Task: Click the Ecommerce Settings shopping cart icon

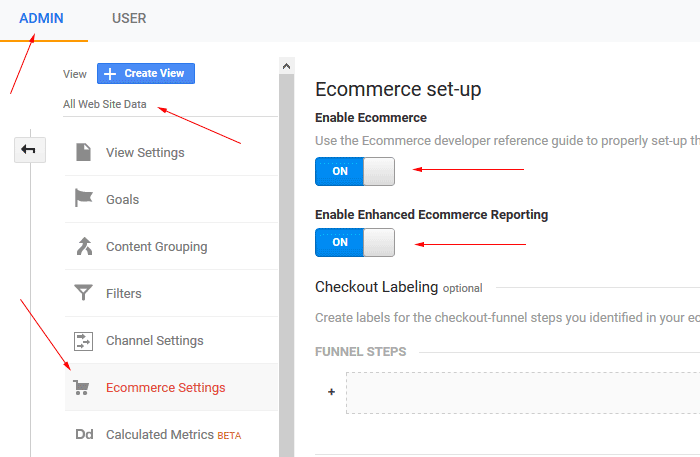Action: [81, 387]
